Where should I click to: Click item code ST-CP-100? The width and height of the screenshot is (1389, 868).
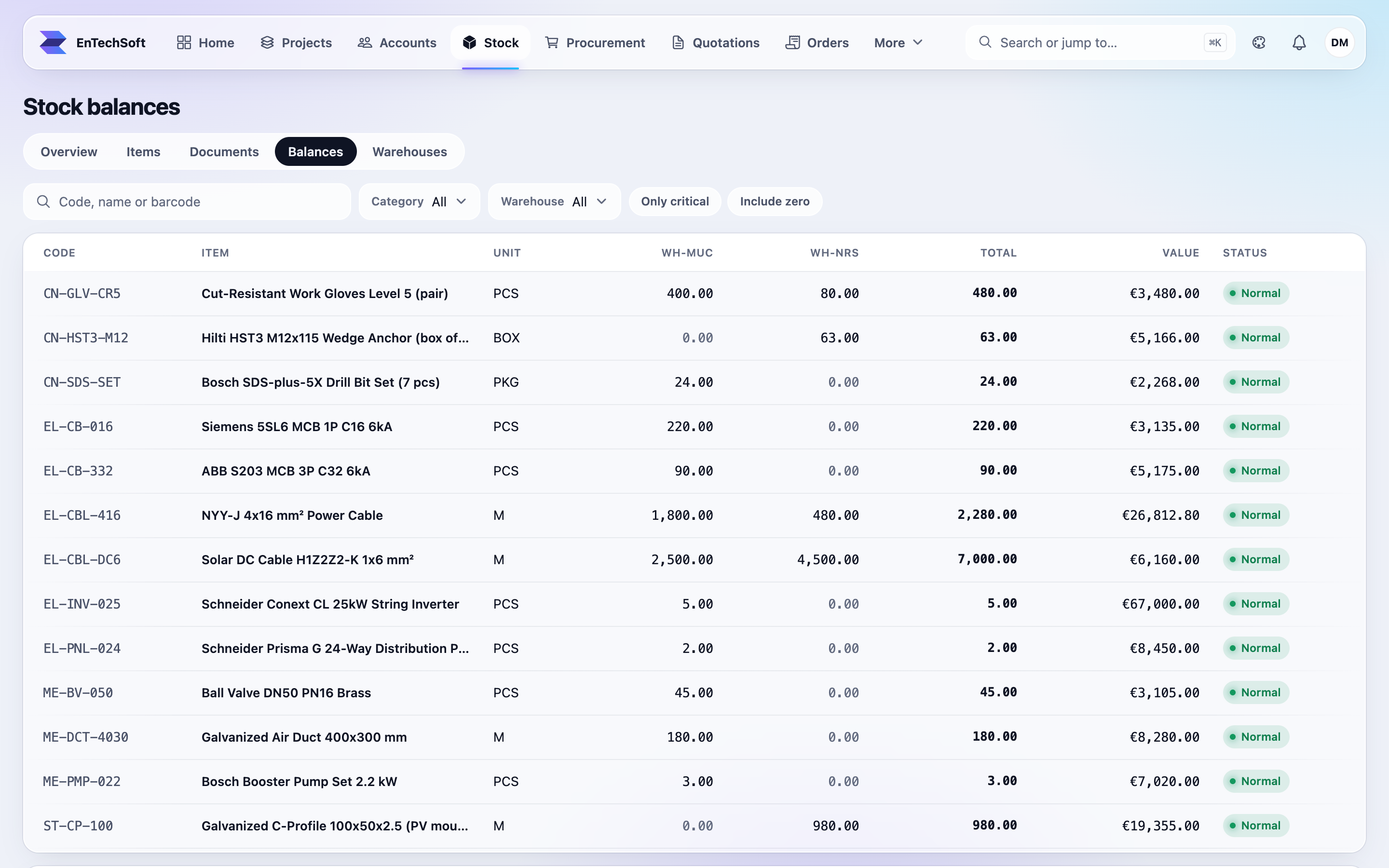[78, 826]
